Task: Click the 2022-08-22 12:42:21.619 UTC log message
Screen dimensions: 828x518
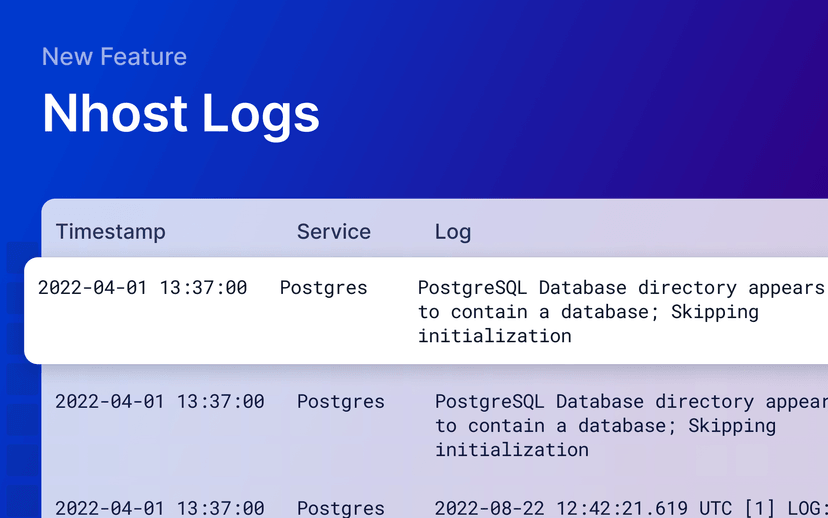Action: [x=631, y=508]
